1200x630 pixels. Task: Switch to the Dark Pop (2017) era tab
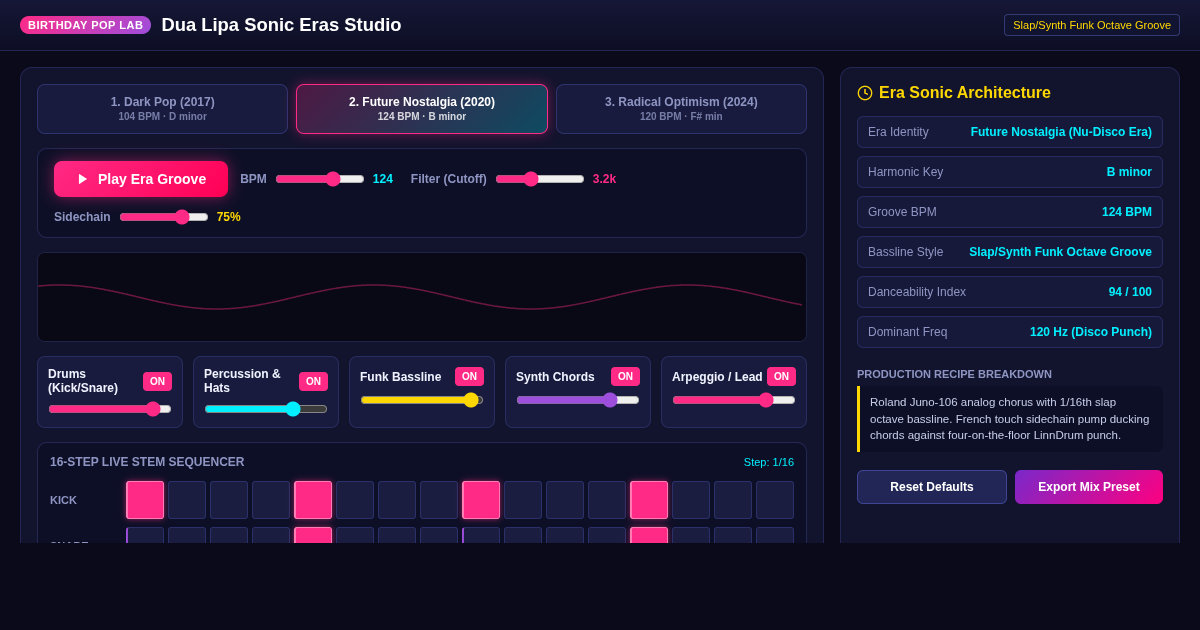(163, 109)
